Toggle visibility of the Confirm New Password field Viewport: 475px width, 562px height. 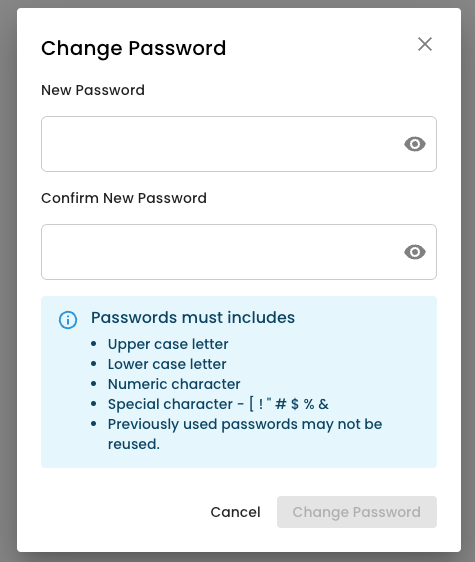pos(415,252)
